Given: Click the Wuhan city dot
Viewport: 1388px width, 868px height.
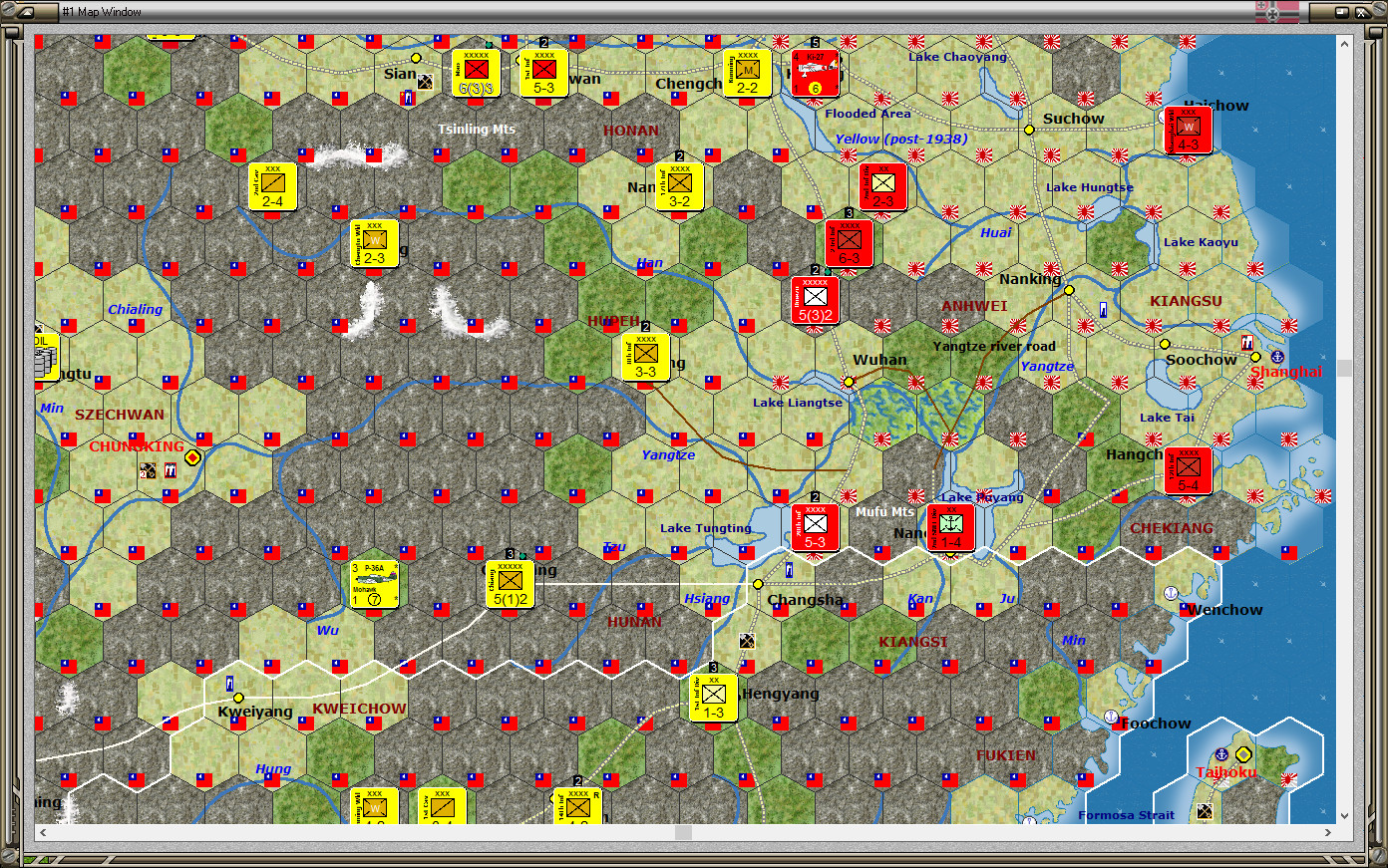Looking at the screenshot, I should pos(849,382).
